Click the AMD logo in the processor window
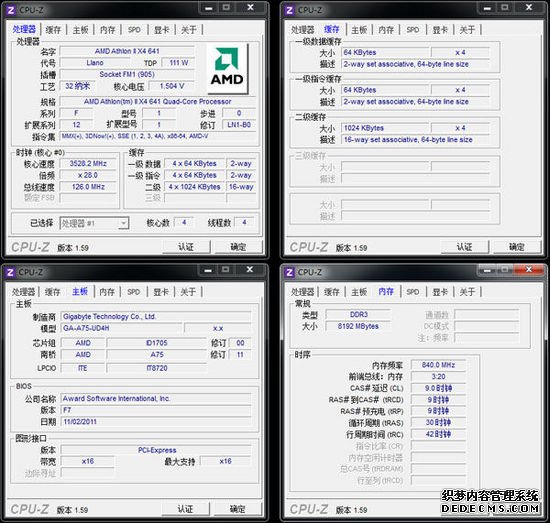This screenshot has width=550, height=523. pyautogui.click(x=227, y=69)
